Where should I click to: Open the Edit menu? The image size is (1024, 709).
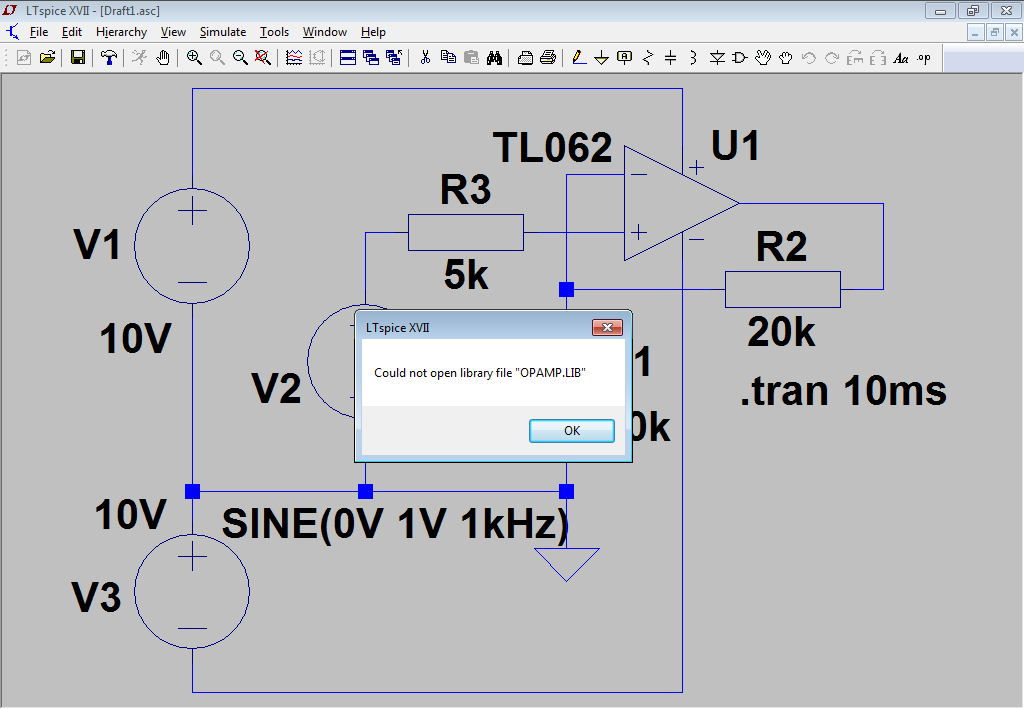[x=72, y=32]
